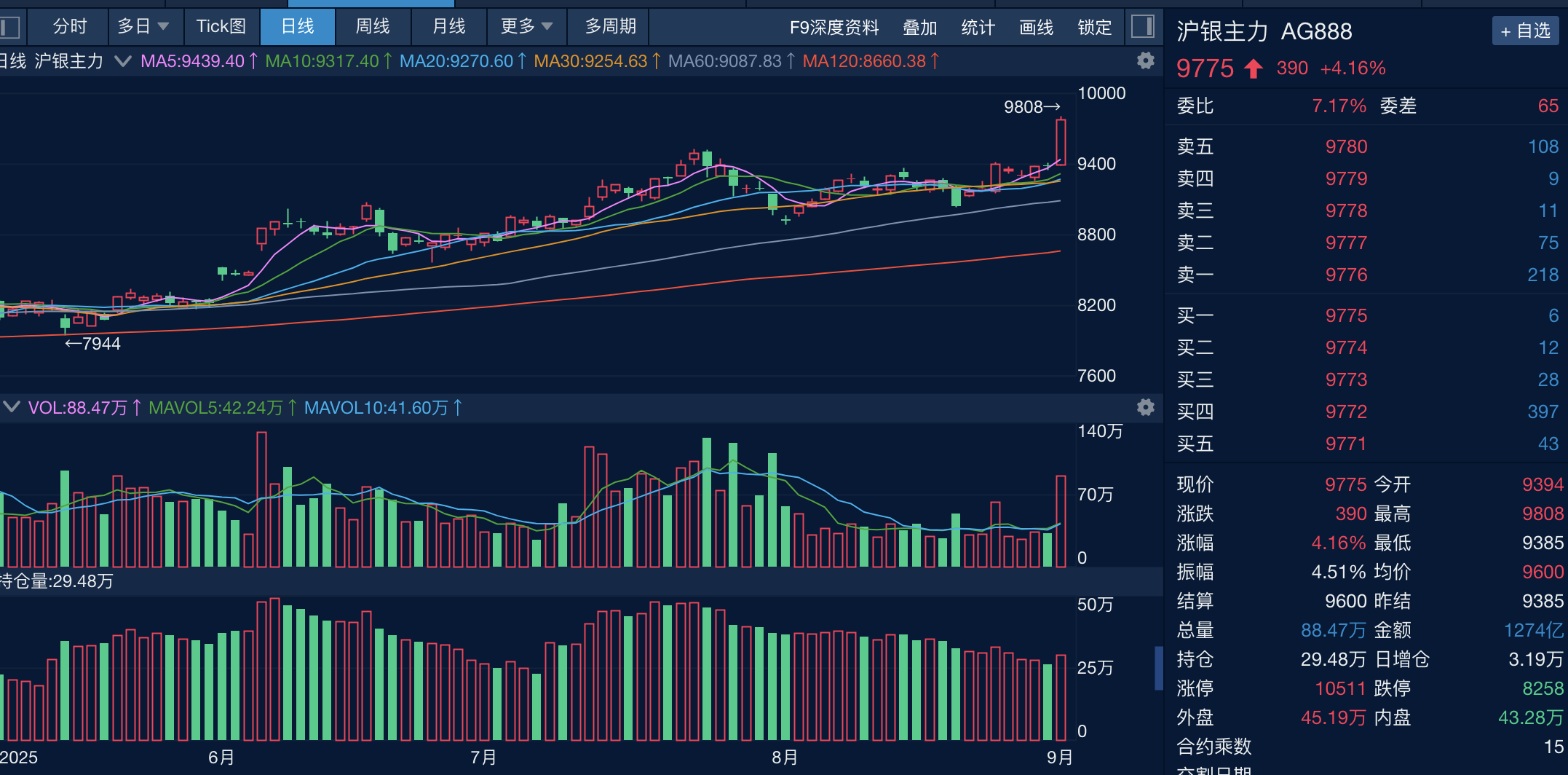
Task: Collapse the 沪银主力 chart header chevron
Action: coord(122,61)
